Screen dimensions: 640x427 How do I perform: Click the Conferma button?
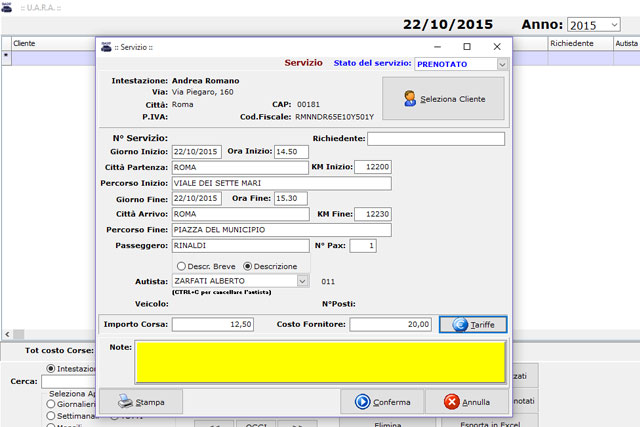coord(383,402)
